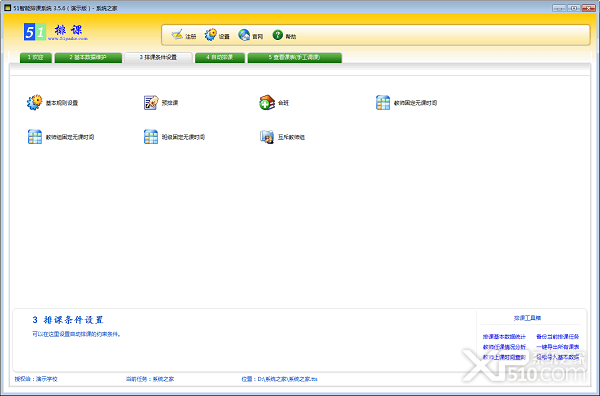600x396 pixels.
Task: Open tab 5 查看课表(手工调课)
Action: (295, 57)
